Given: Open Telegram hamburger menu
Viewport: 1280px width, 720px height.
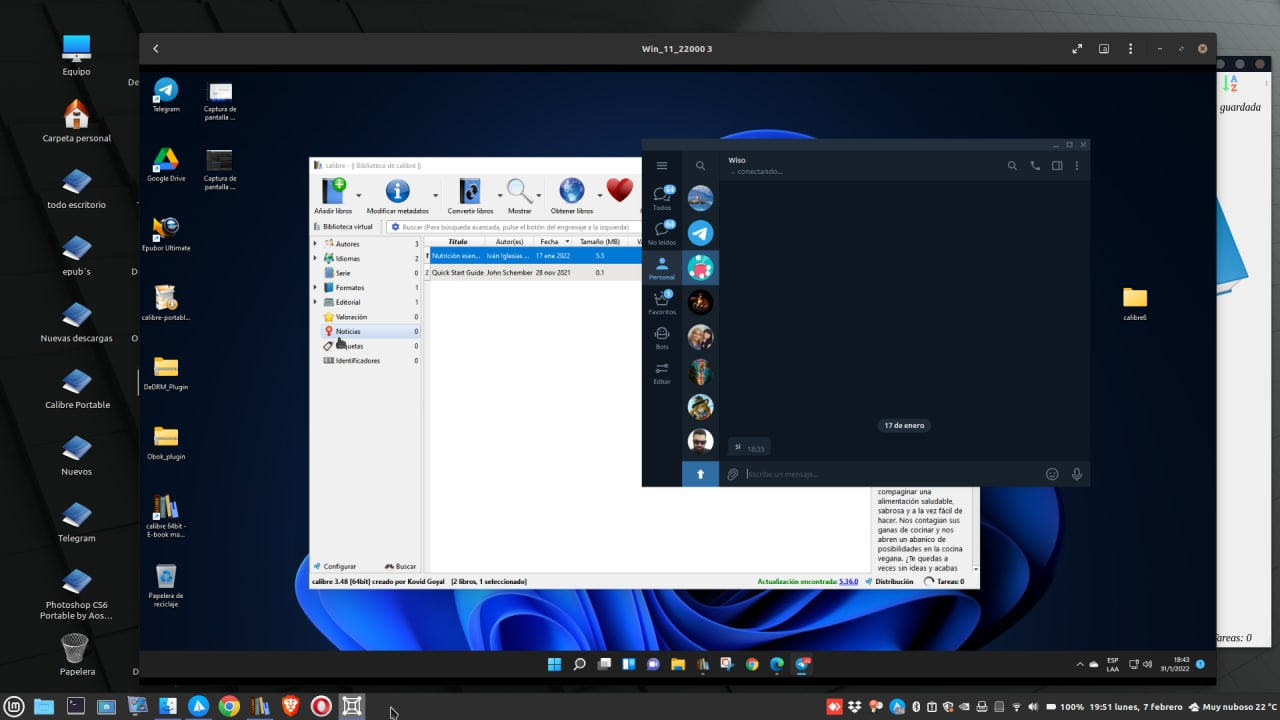Looking at the screenshot, I should 661,166.
